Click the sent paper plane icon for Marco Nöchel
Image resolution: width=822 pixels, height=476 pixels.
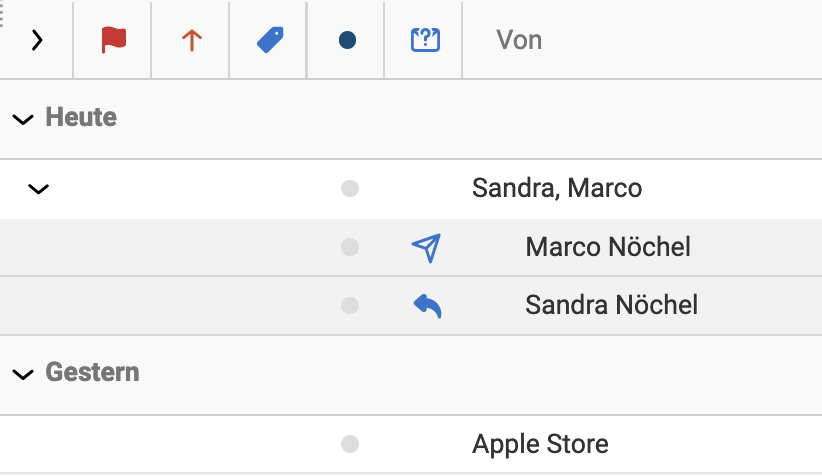[426, 247]
